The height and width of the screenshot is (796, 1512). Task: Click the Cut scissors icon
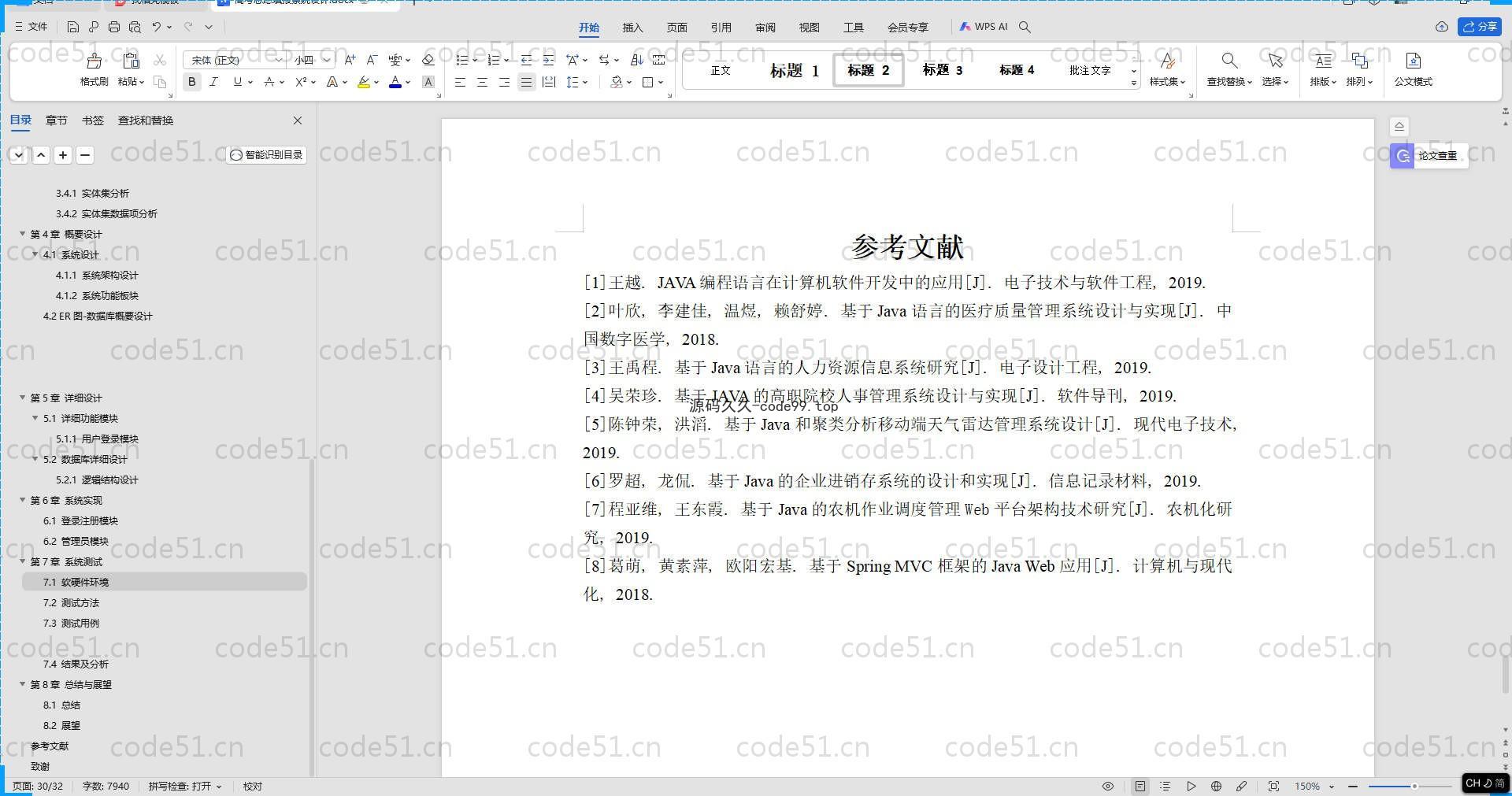(160, 60)
